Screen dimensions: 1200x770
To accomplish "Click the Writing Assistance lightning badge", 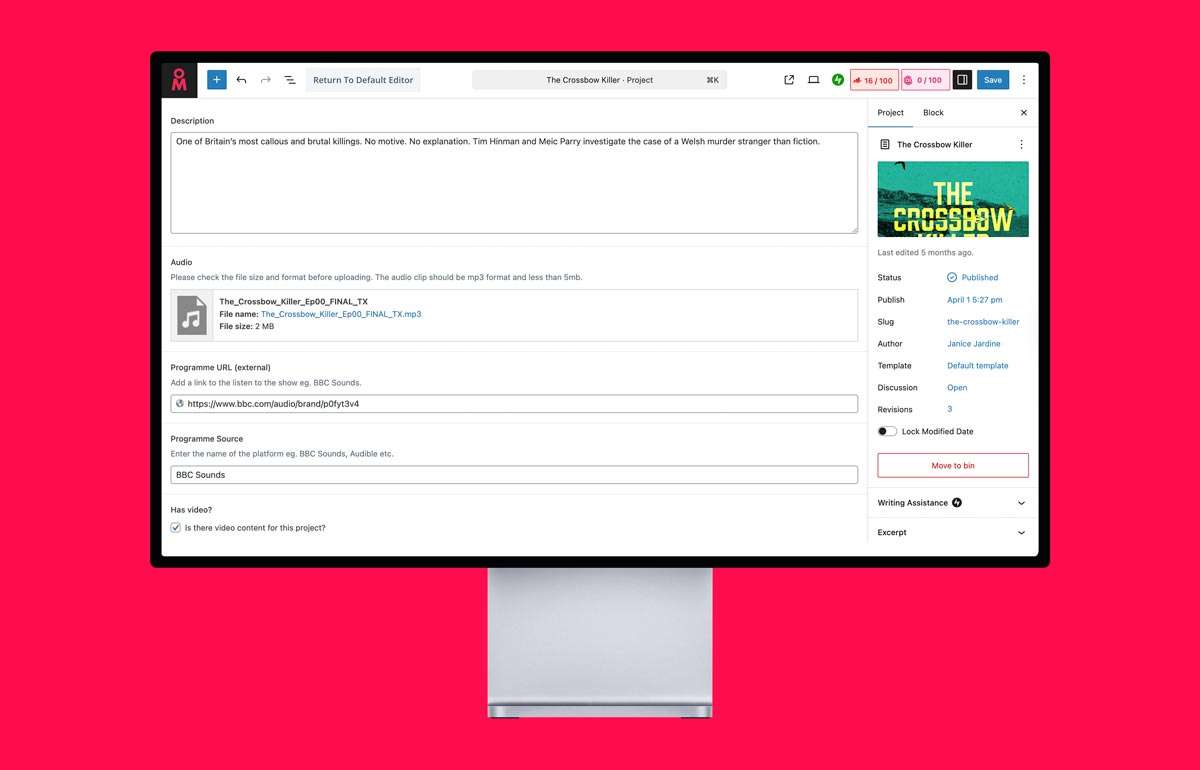I will [957, 503].
